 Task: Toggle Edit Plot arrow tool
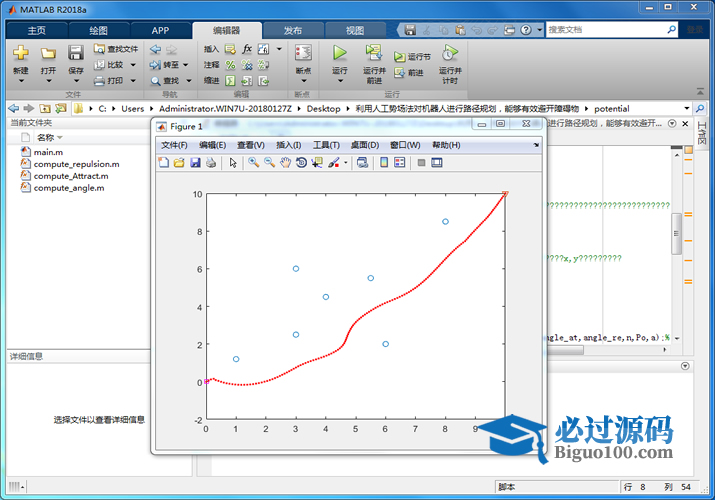pyautogui.click(x=233, y=162)
